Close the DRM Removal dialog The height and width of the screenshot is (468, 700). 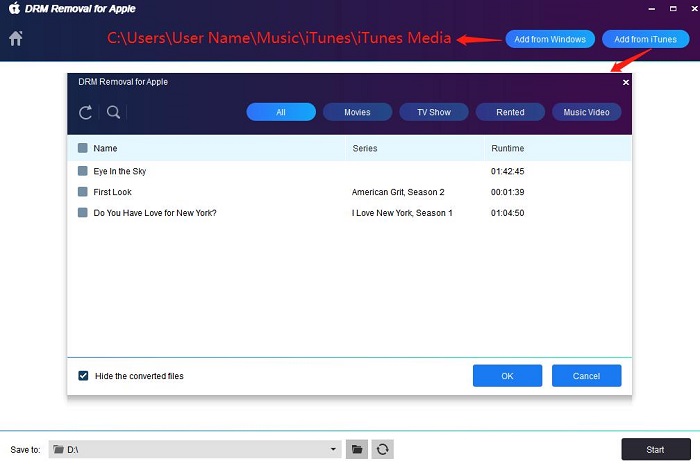click(626, 82)
